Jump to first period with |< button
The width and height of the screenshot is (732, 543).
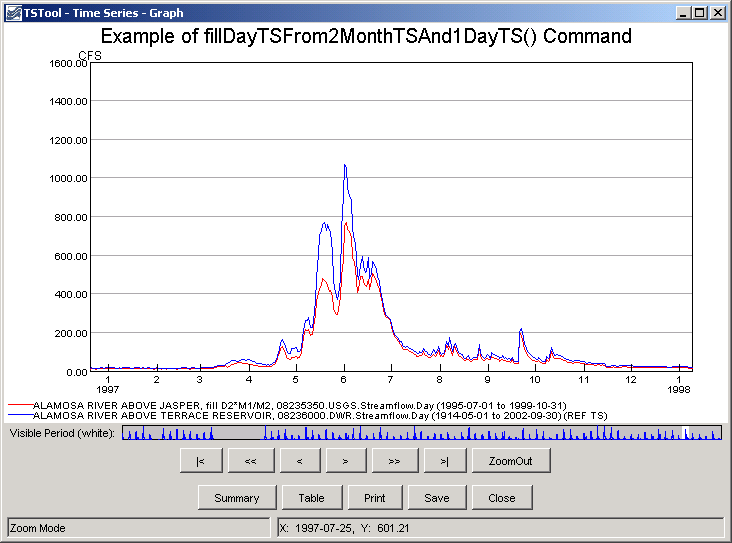pos(201,461)
